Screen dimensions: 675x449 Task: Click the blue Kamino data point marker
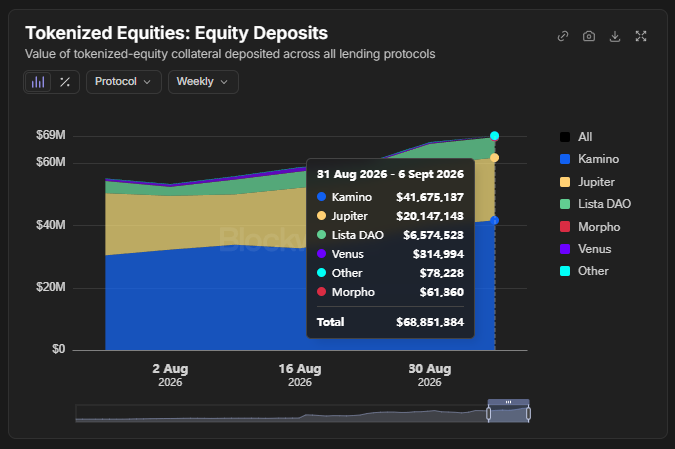tap(495, 220)
